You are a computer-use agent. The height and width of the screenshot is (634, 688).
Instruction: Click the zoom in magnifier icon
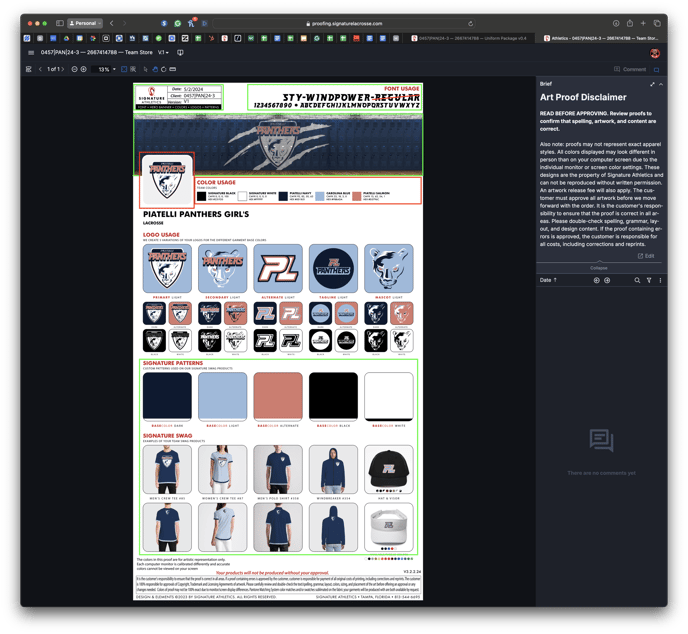click(x=83, y=70)
